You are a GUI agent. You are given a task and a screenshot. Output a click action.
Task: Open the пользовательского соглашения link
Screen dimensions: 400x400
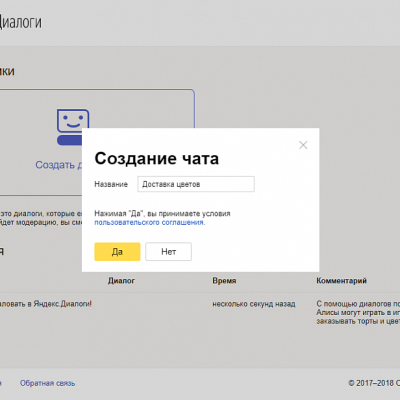tap(150, 222)
